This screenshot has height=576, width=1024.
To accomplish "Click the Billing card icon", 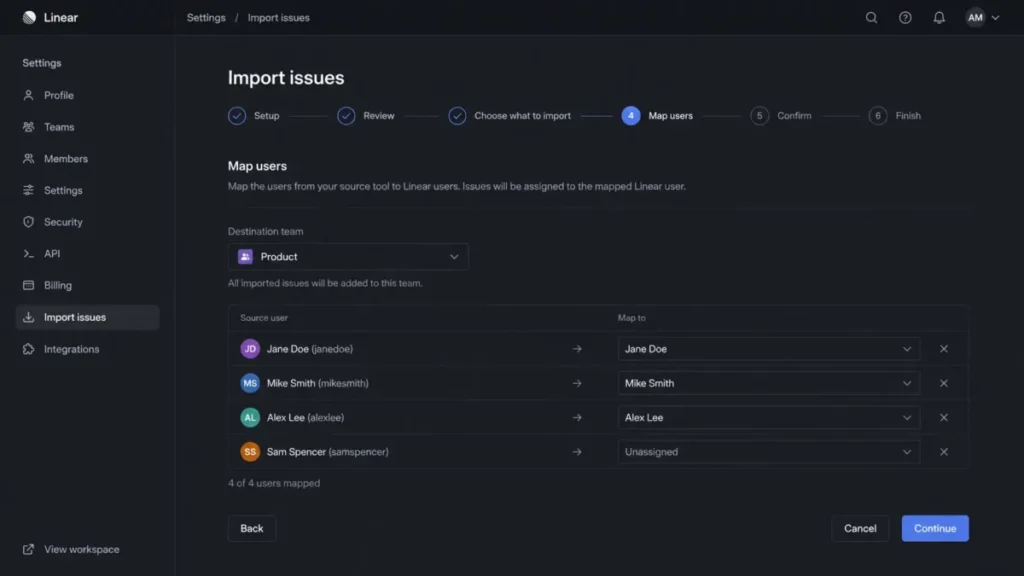I will pos(28,285).
